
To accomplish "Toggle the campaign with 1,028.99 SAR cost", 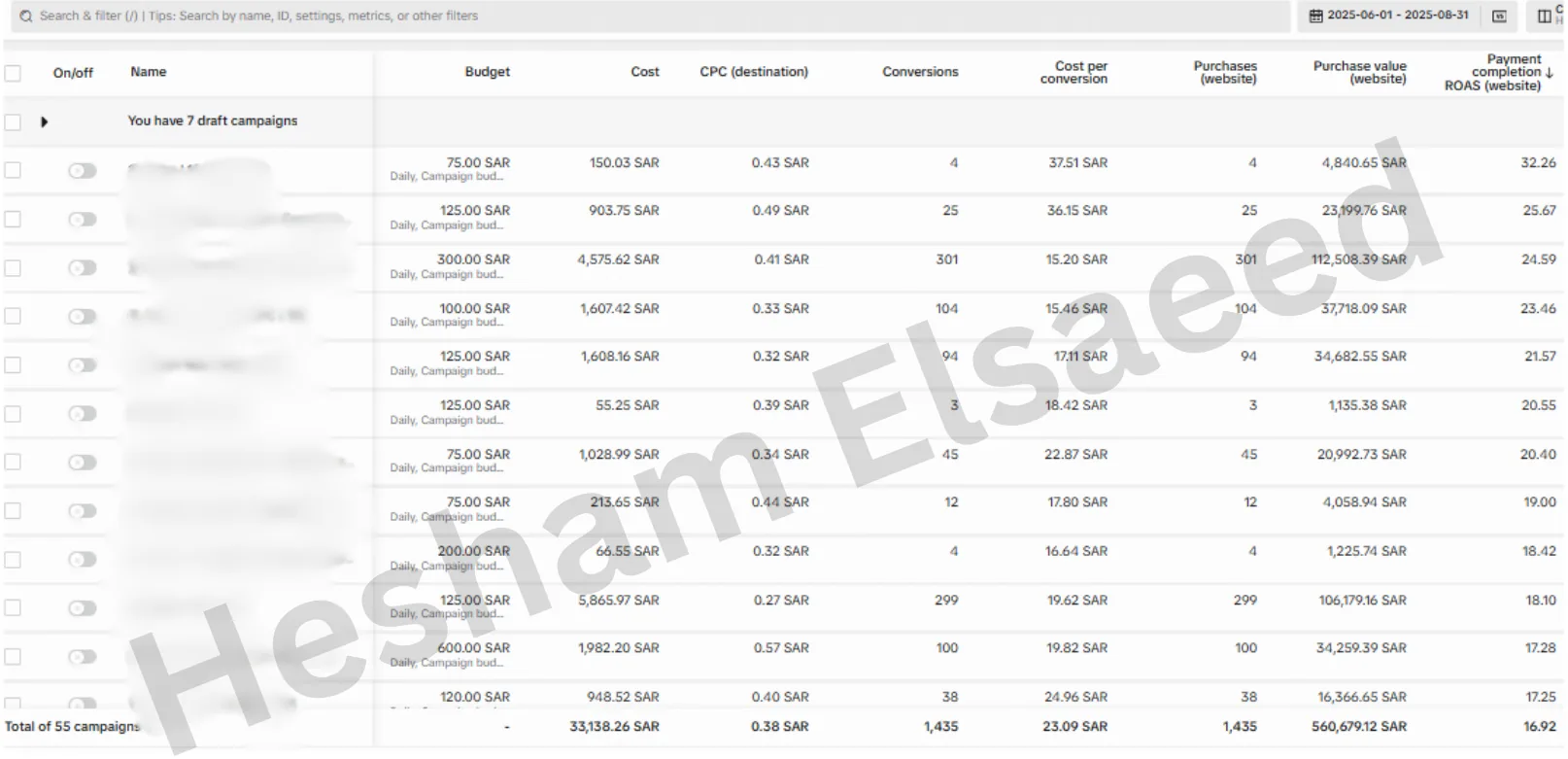I will coord(83,463).
